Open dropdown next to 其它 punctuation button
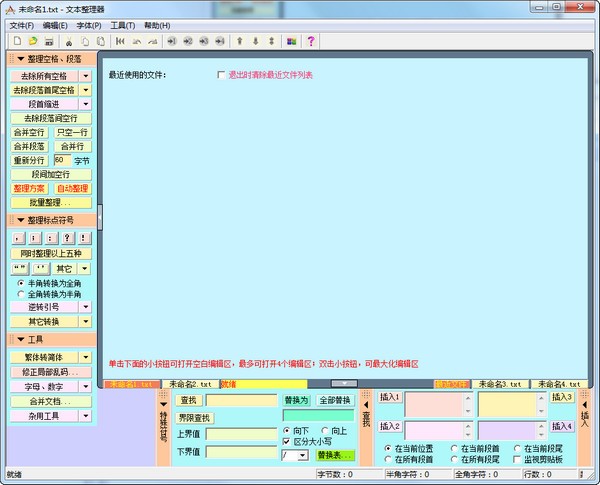This screenshot has width=600, height=485. click(x=86, y=269)
